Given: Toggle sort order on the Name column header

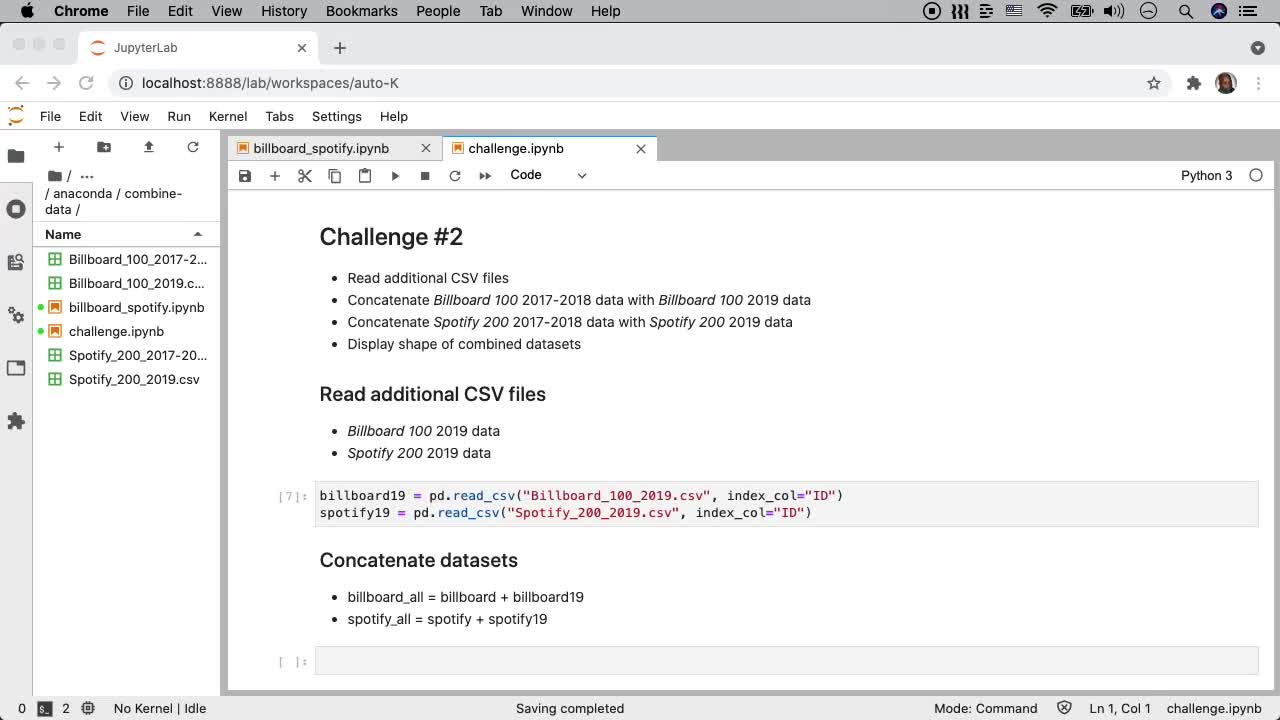Looking at the screenshot, I should [125, 234].
